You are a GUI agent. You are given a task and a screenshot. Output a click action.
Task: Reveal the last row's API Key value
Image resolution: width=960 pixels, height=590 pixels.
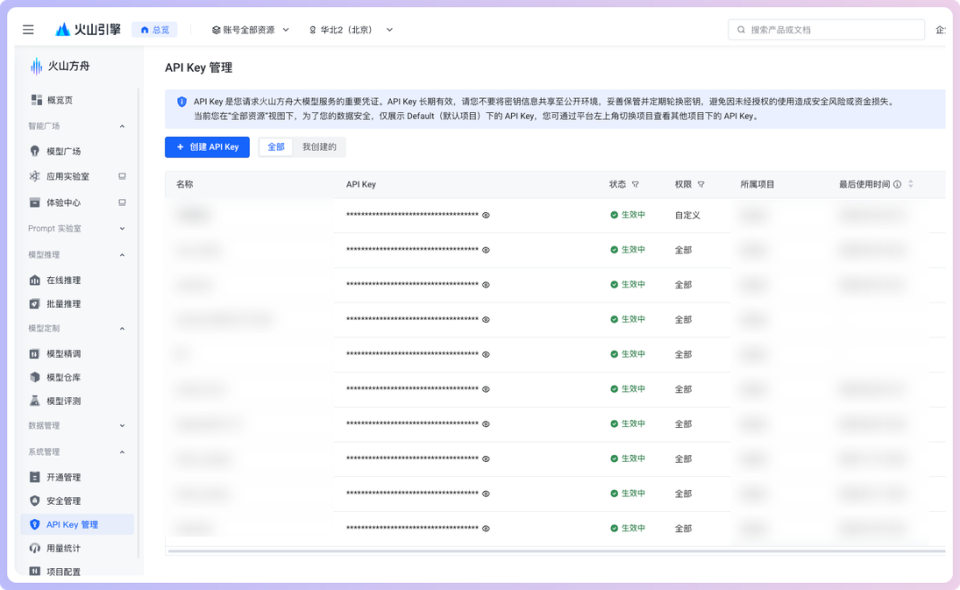[485, 526]
